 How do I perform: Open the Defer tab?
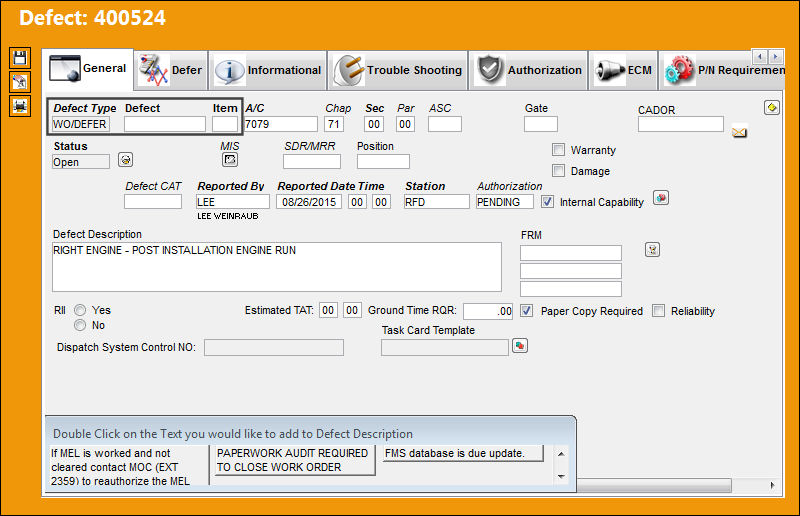coord(171,70)
